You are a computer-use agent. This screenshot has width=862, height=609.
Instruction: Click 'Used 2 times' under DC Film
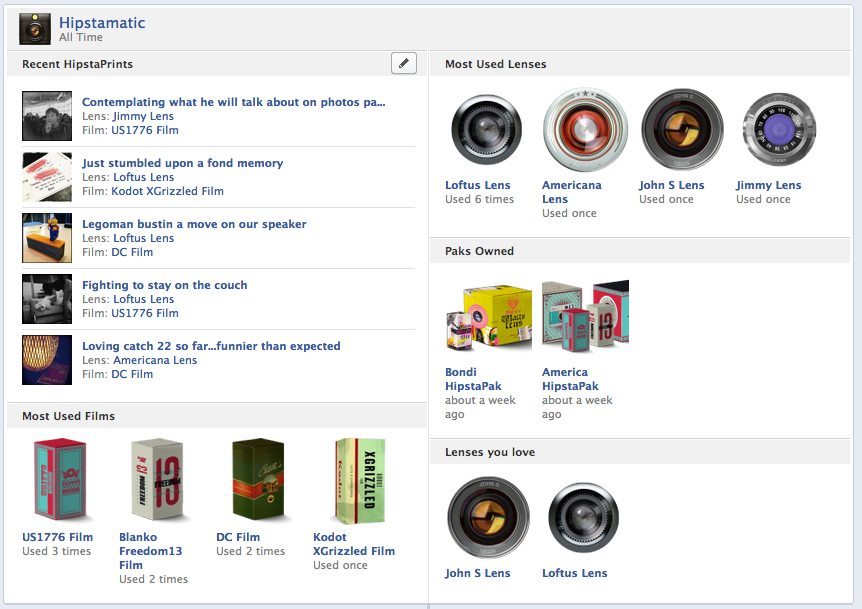pyautogui.click(x=251, y=551)
